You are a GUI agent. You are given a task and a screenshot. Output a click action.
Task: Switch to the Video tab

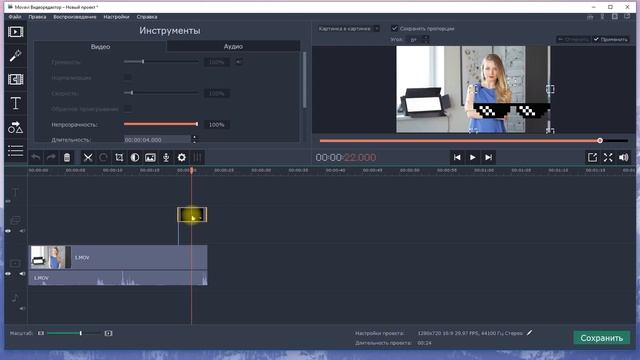(100, 47)
